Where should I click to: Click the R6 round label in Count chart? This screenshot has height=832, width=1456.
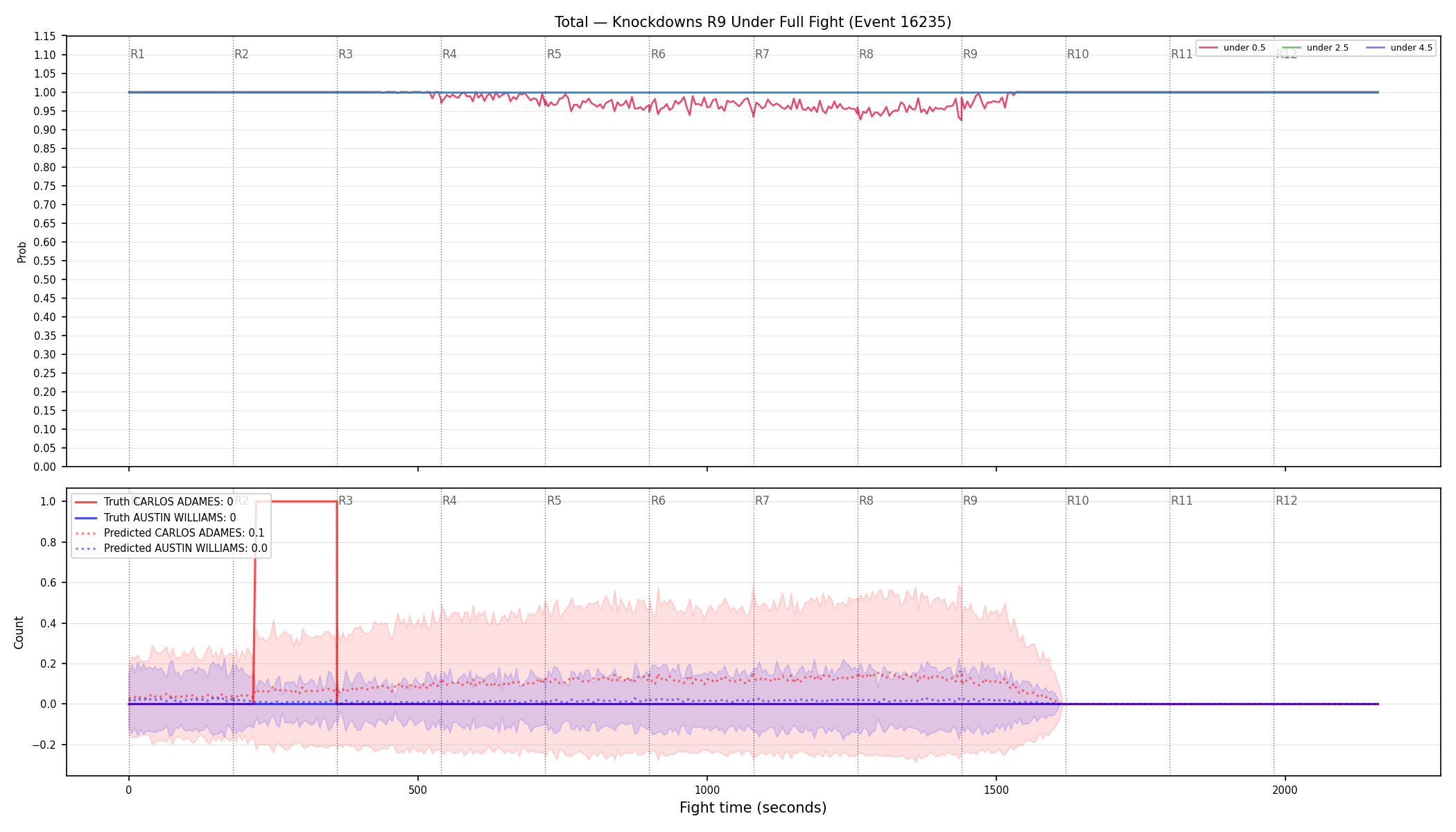658,501
